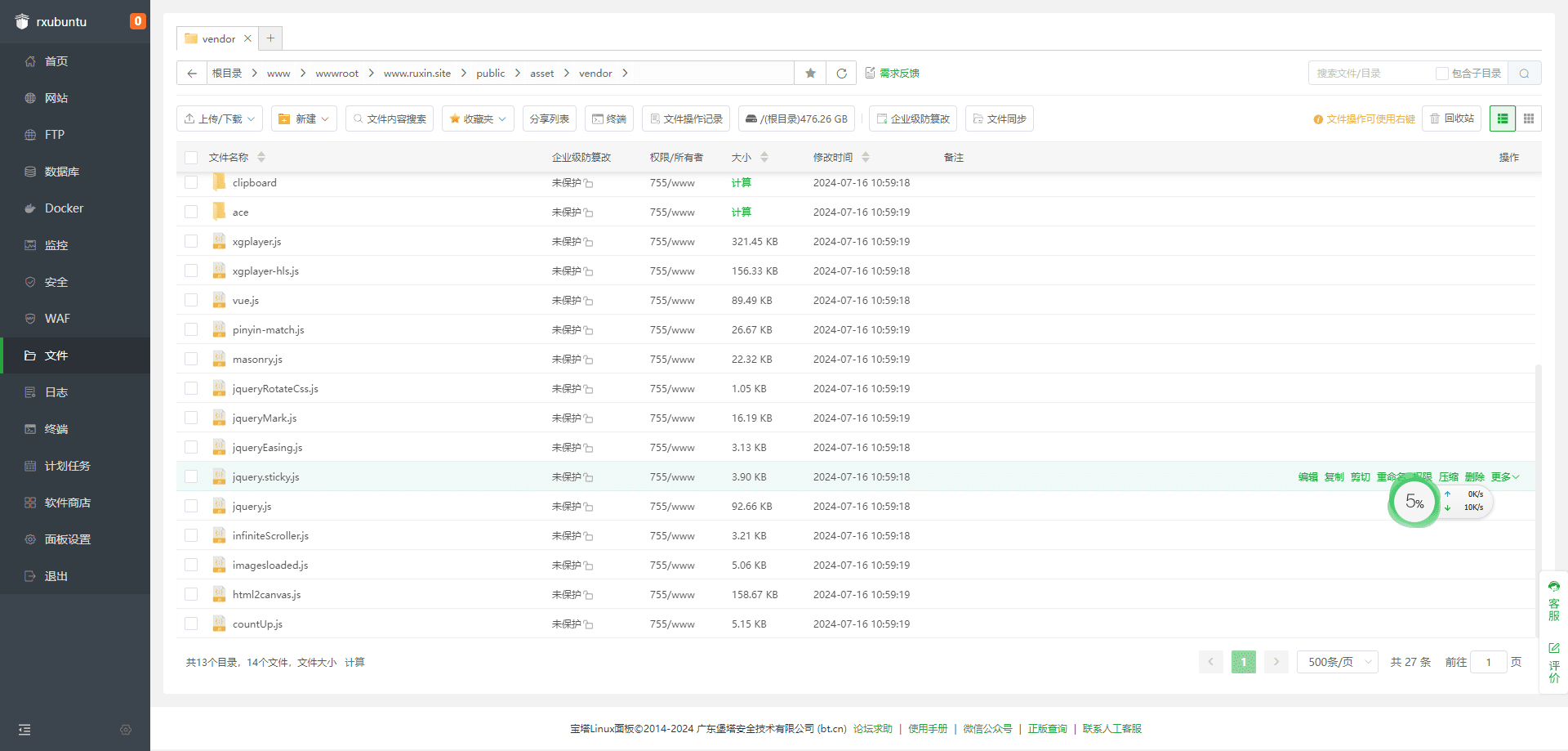Viewport: 1568px width, 751px height.
Task: Sort by modified time arrows
Action: pyautogui.click(x=866, y=157)
